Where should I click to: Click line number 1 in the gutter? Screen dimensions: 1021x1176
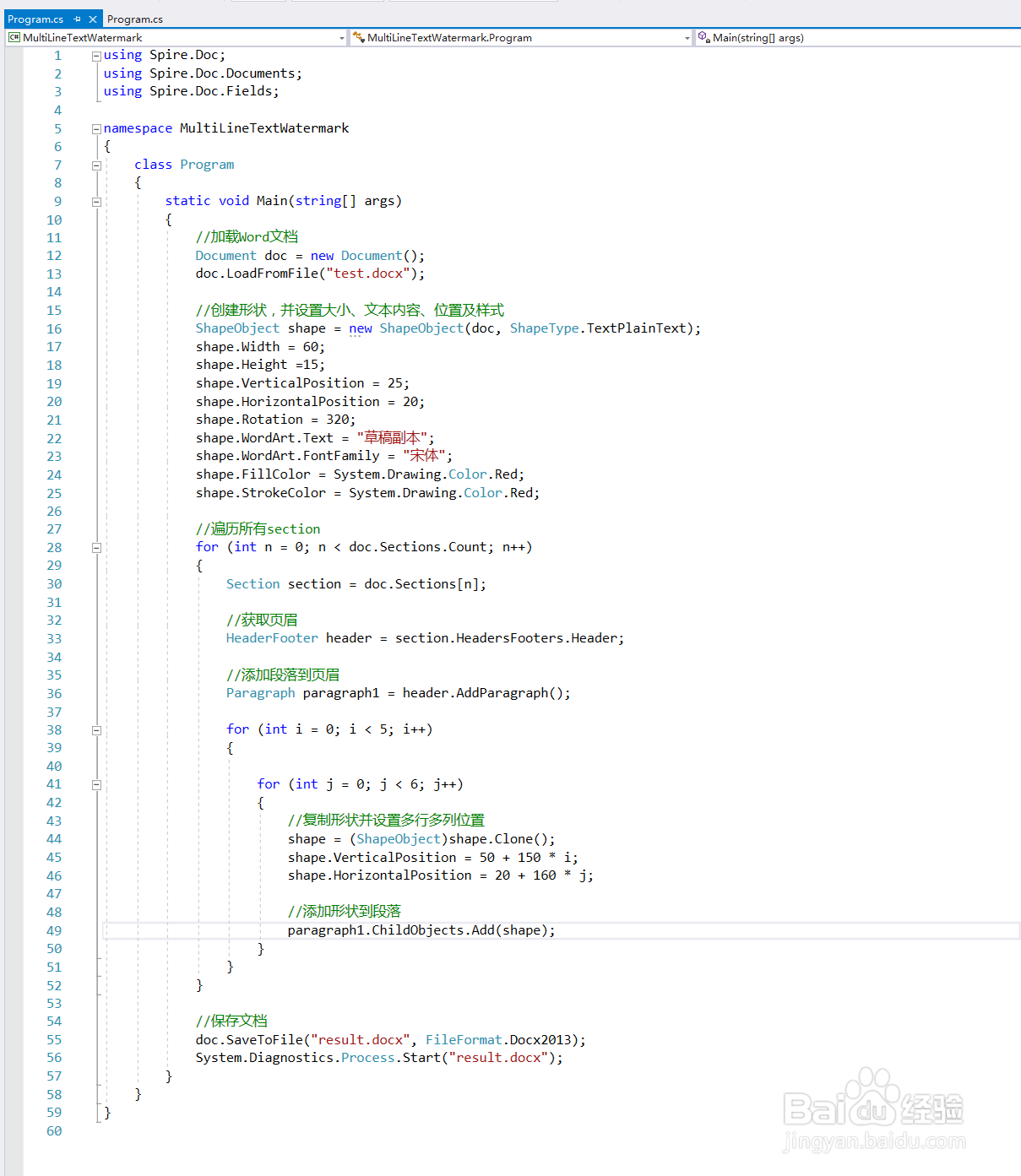[57, 56]
